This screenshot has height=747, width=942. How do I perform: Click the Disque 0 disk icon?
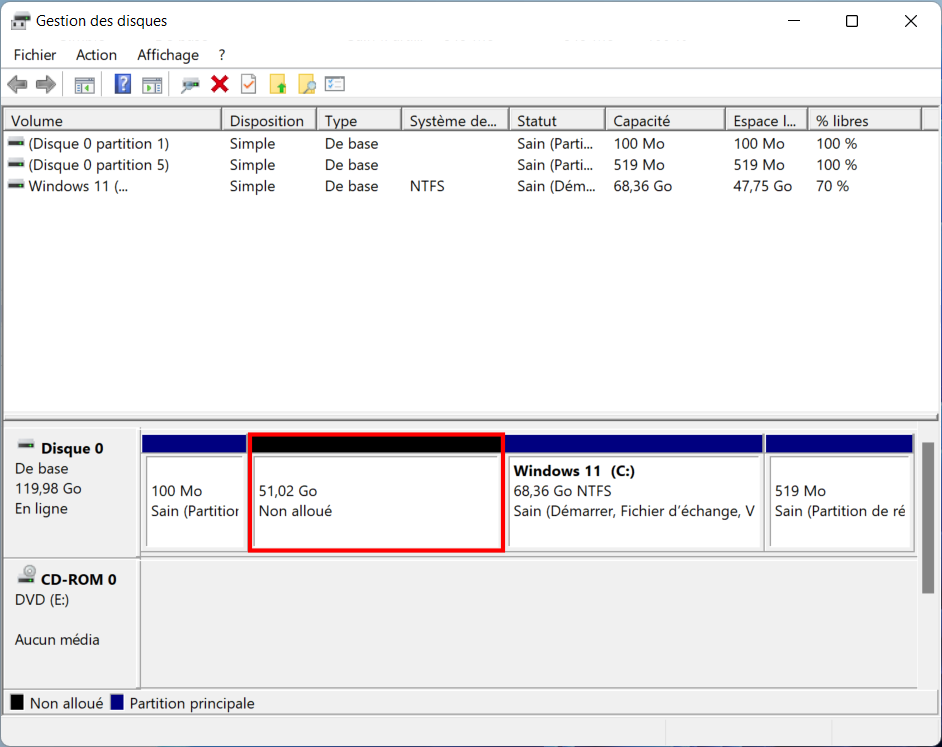coord(26,445)
